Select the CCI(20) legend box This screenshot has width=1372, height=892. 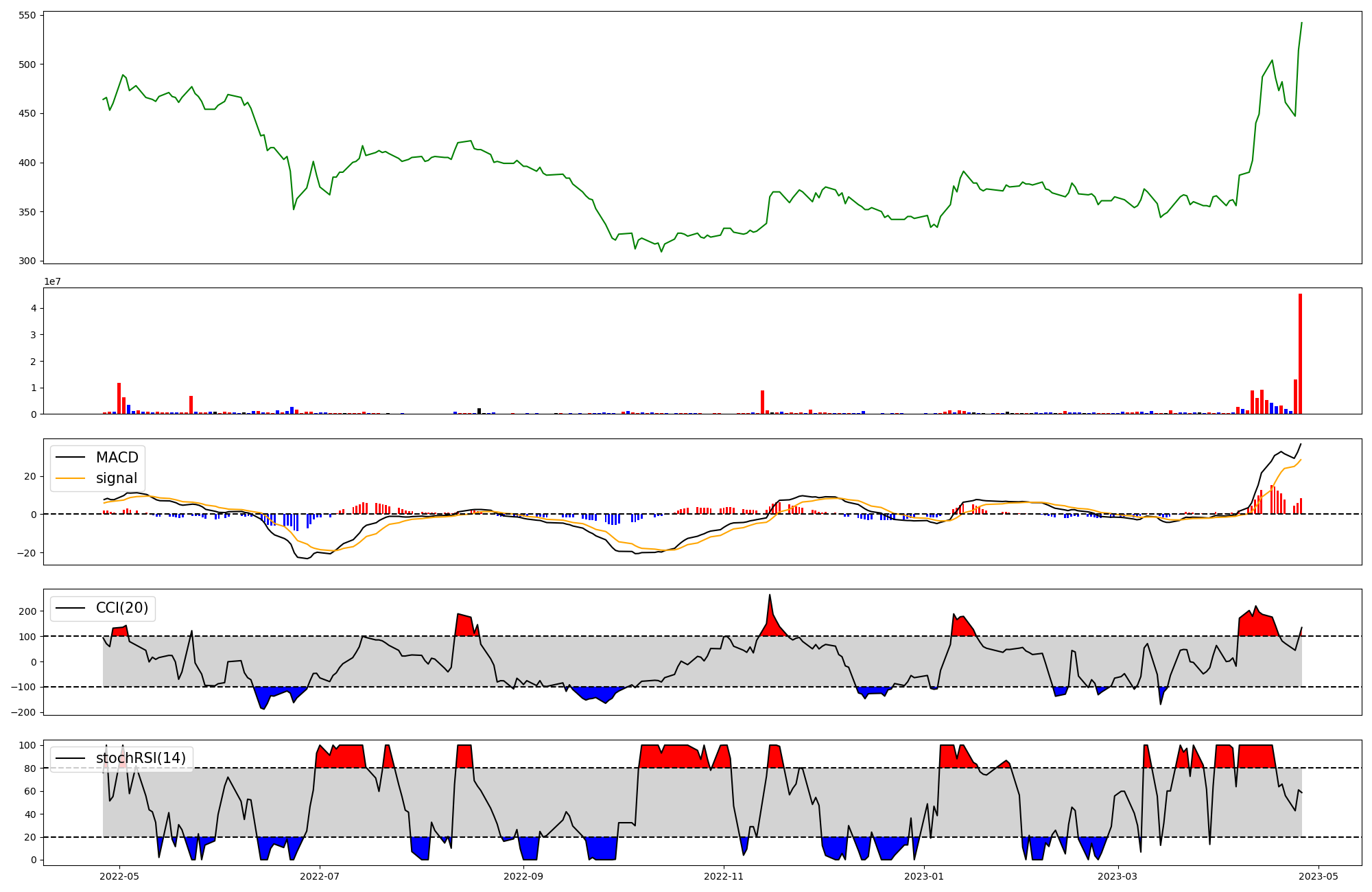(x=103, y=608)
